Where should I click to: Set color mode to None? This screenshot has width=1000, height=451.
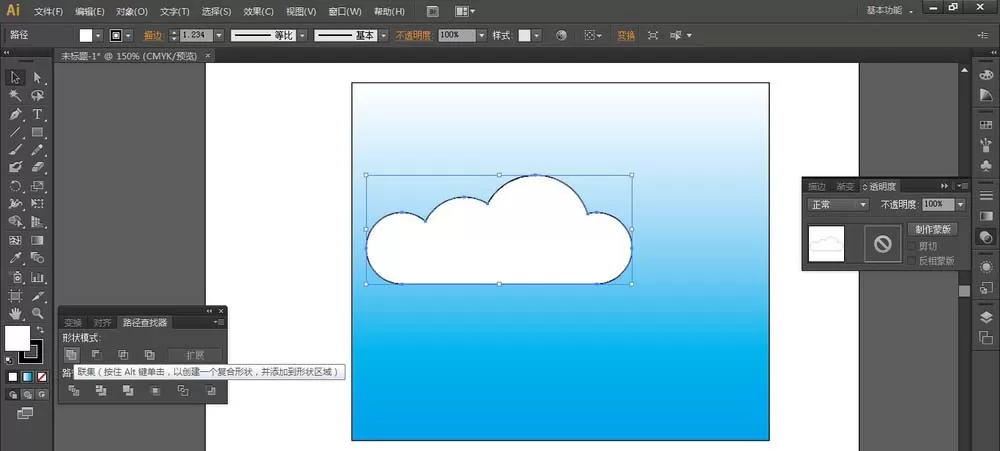(x=42, y=377)
